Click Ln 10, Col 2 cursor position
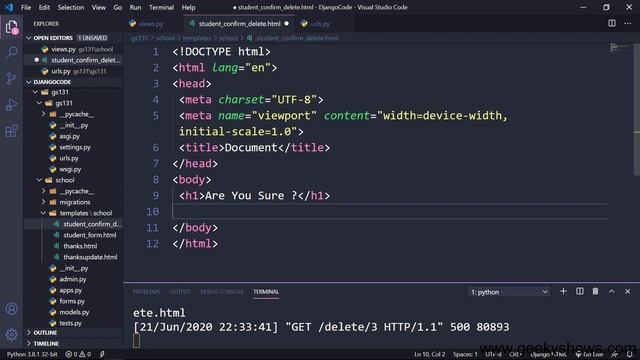Screen dimensions: 640x360 click(x=429, y=354)
